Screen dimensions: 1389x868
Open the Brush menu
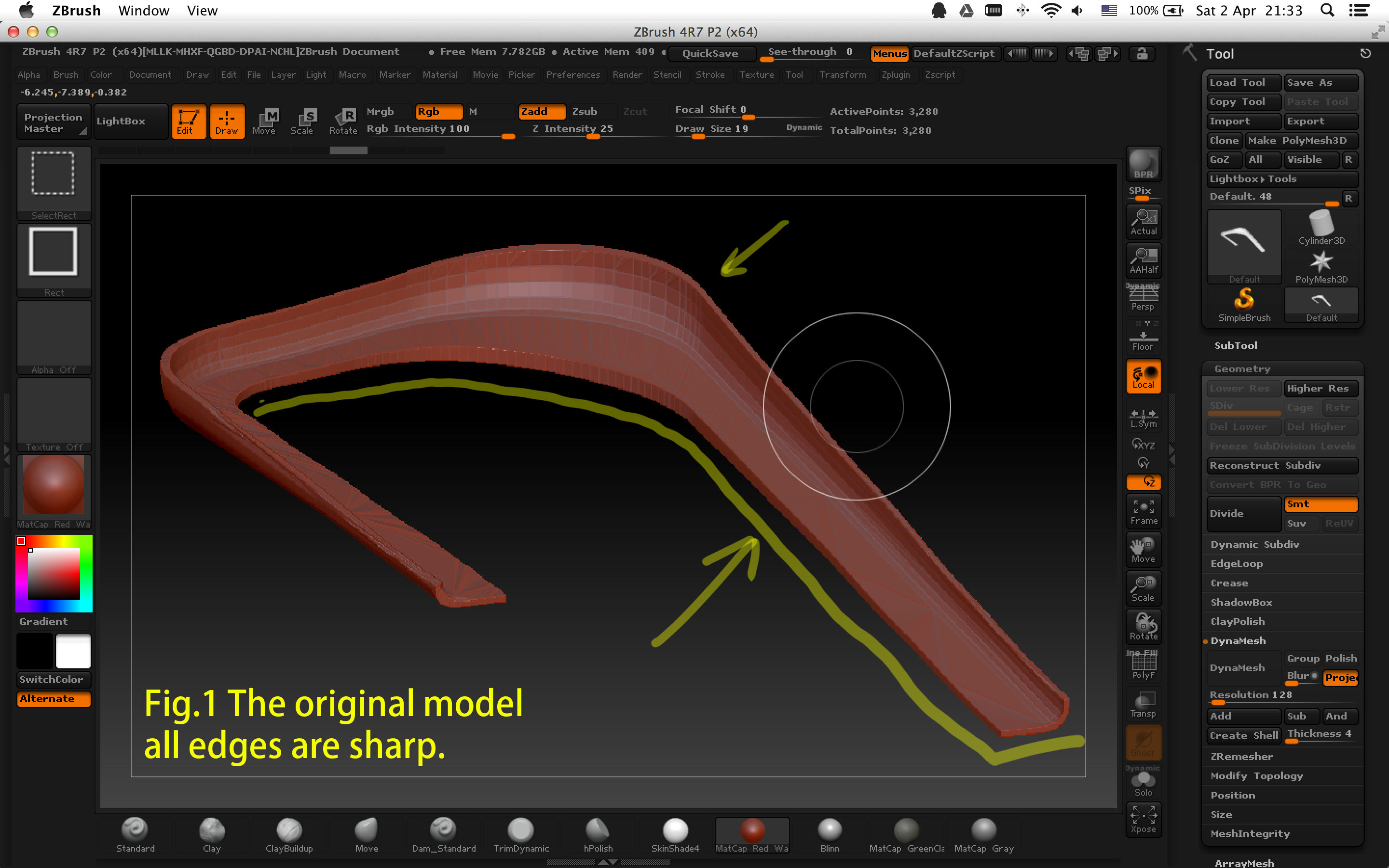pyautogui.click(x=66, y=75)
